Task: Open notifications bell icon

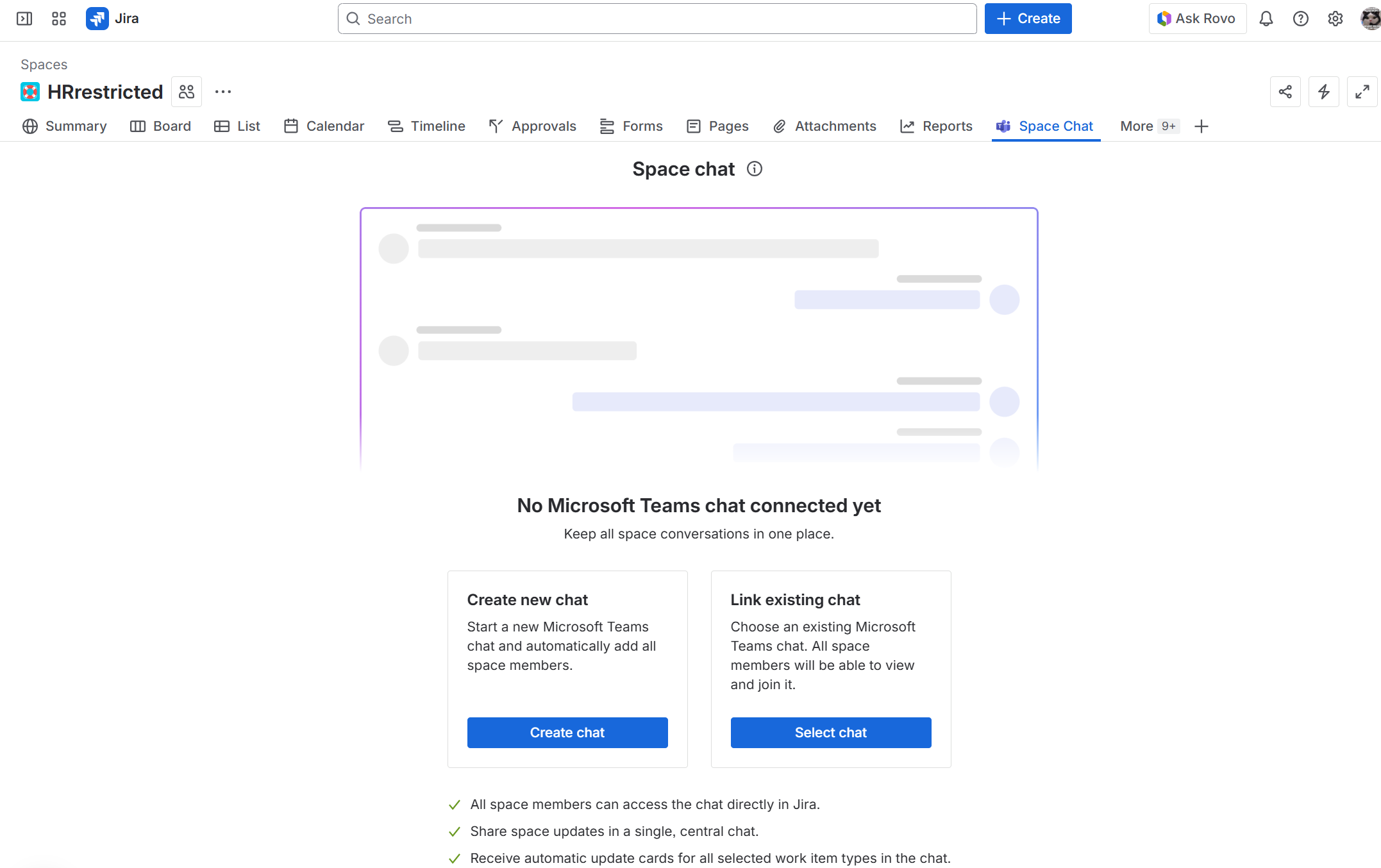Action: pyautogui.click(x=1266, y=19)
